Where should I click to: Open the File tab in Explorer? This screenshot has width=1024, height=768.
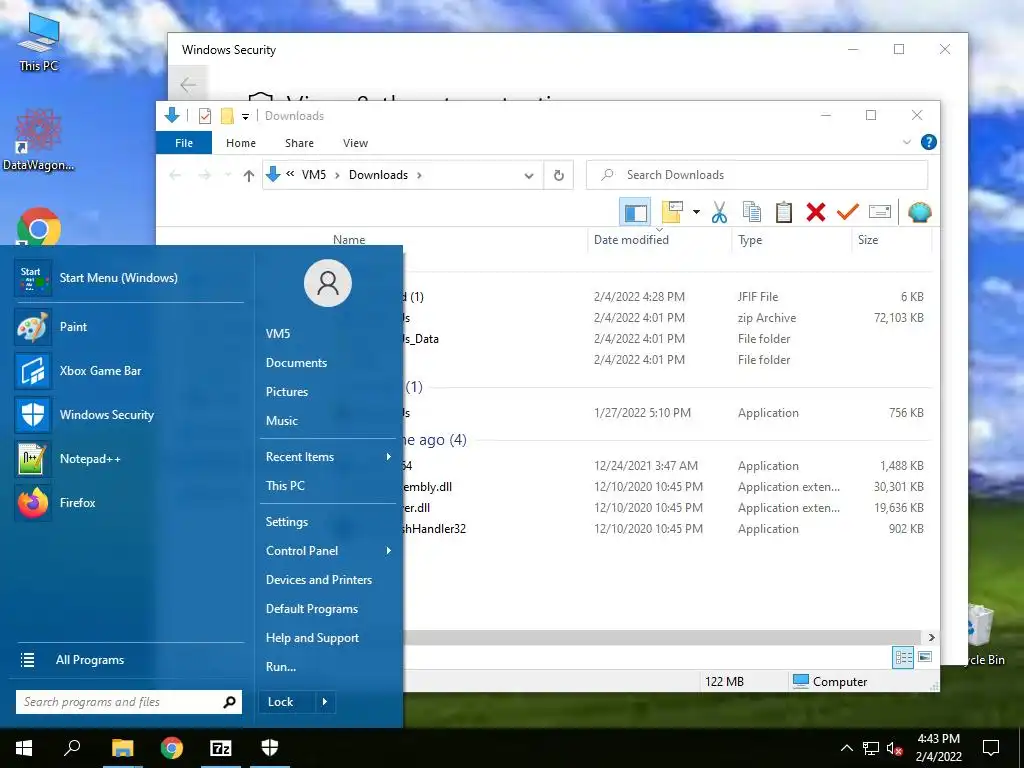184,143
